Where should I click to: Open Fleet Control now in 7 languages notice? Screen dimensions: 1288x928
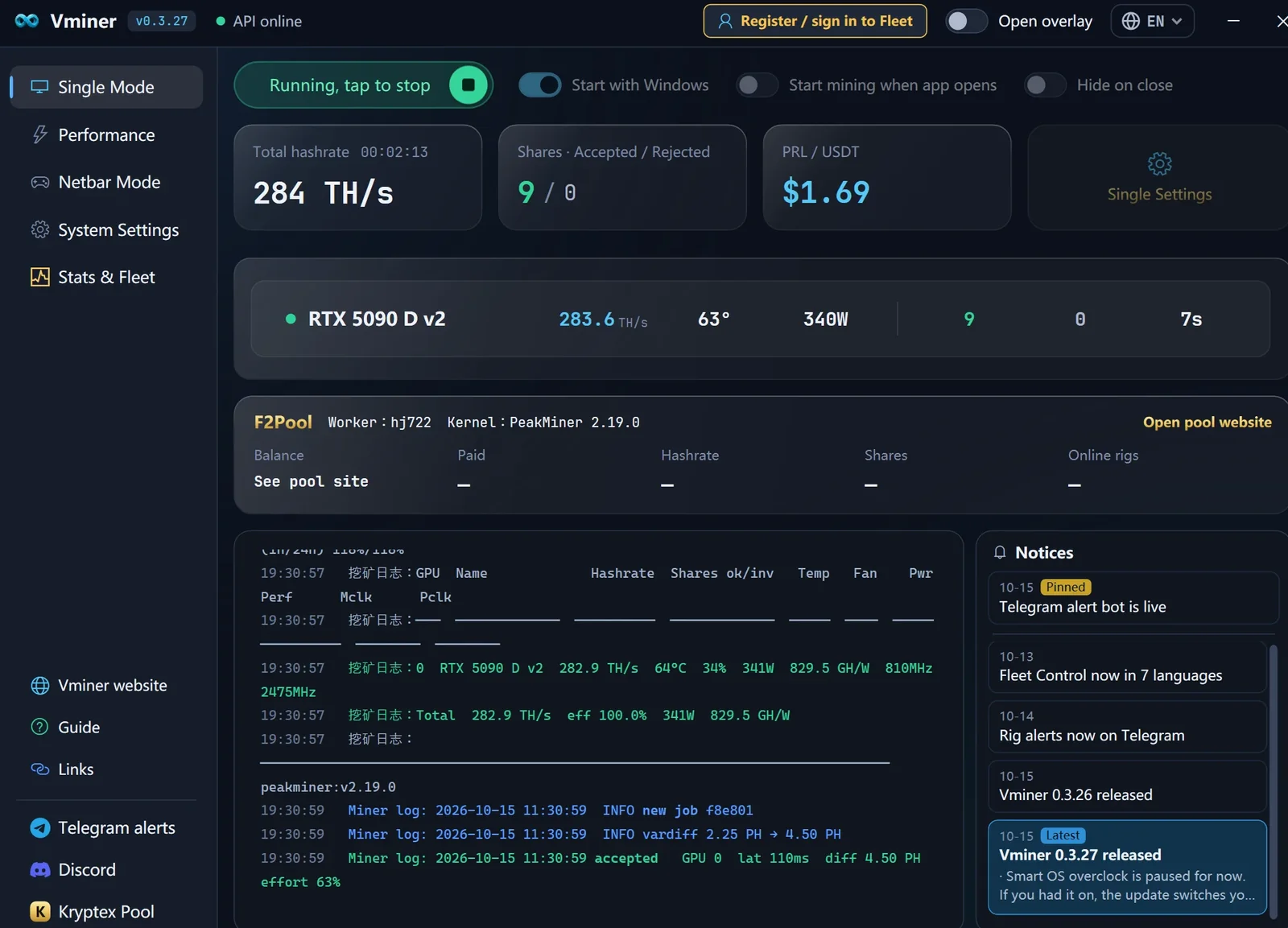pos(1127,666)
